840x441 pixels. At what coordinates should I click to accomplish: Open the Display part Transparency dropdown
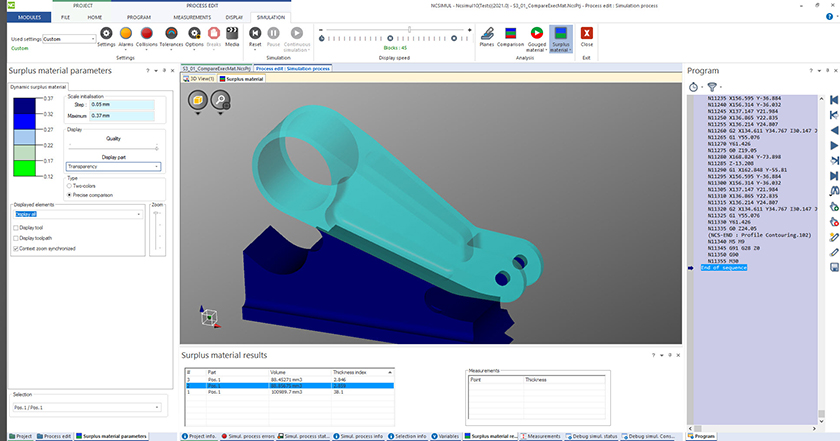click(x=113, y=166)
